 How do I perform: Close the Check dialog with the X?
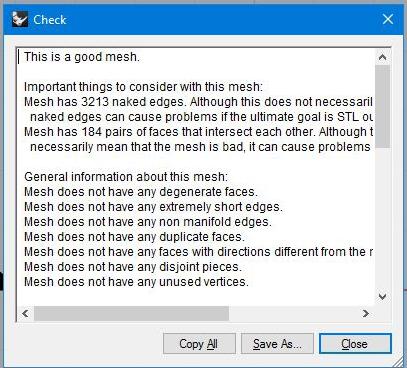click(388, 19)
